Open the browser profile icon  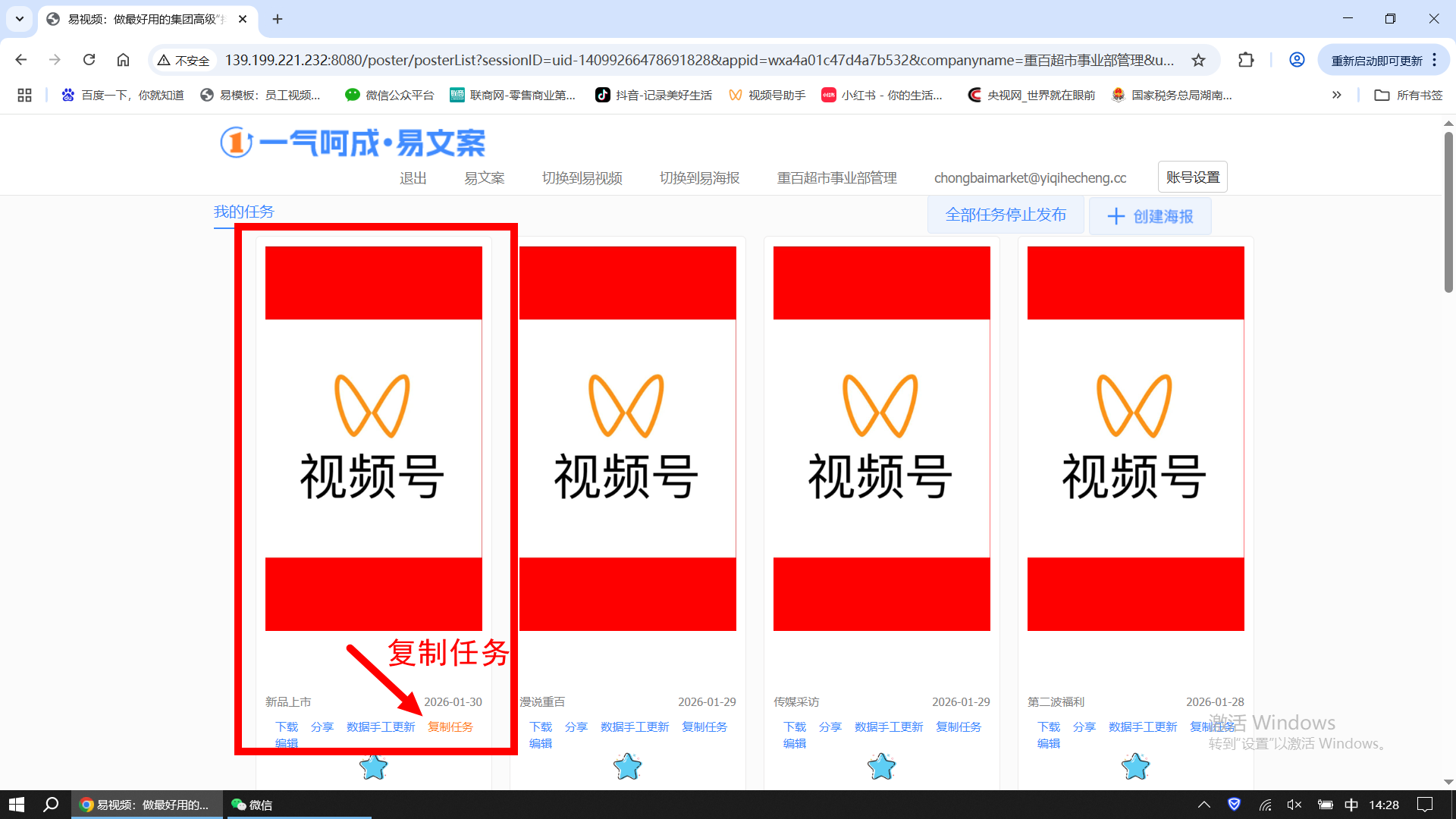coord(1298,60)
